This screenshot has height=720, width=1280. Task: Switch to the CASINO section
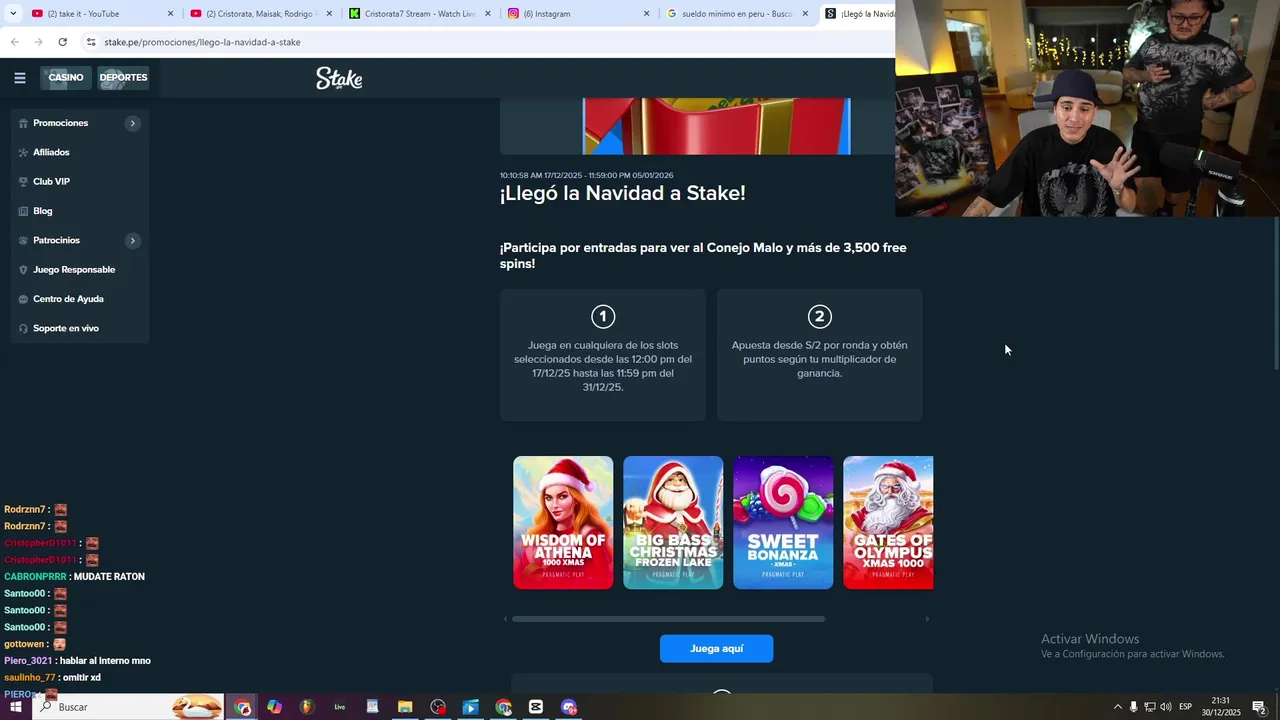(x=66, y=78)
